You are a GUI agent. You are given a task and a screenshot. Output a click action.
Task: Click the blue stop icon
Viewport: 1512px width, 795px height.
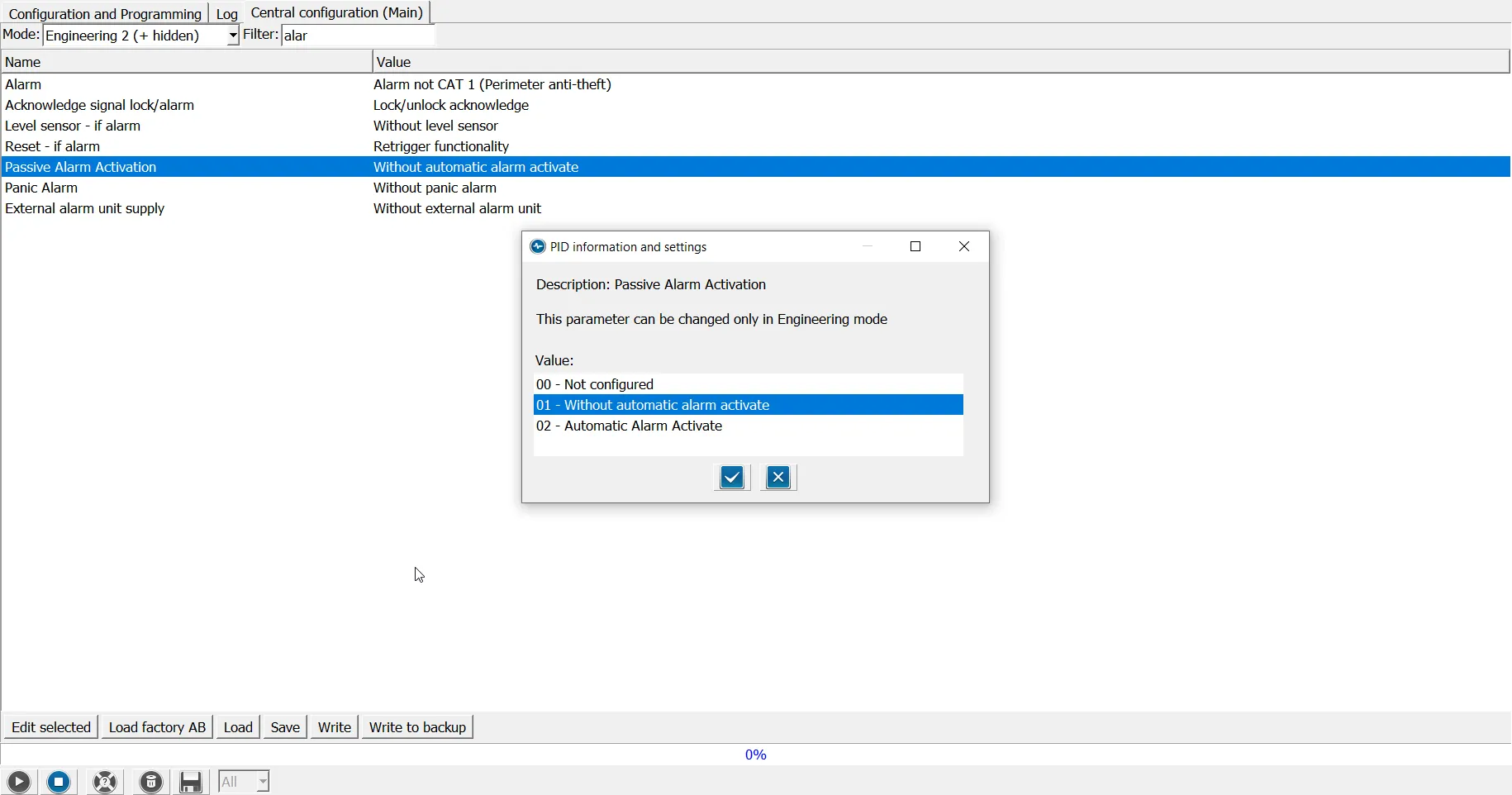[x=59, y=782]
